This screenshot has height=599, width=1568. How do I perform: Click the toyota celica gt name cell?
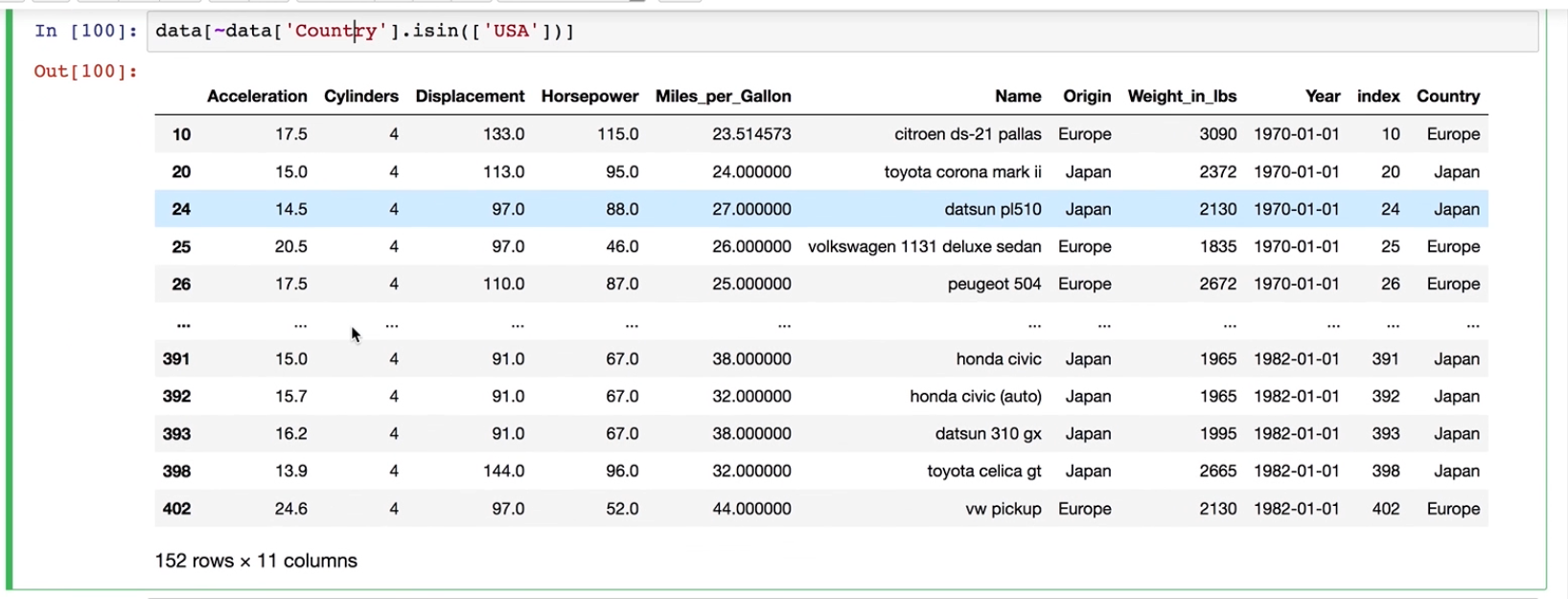(x=984, y=471)
